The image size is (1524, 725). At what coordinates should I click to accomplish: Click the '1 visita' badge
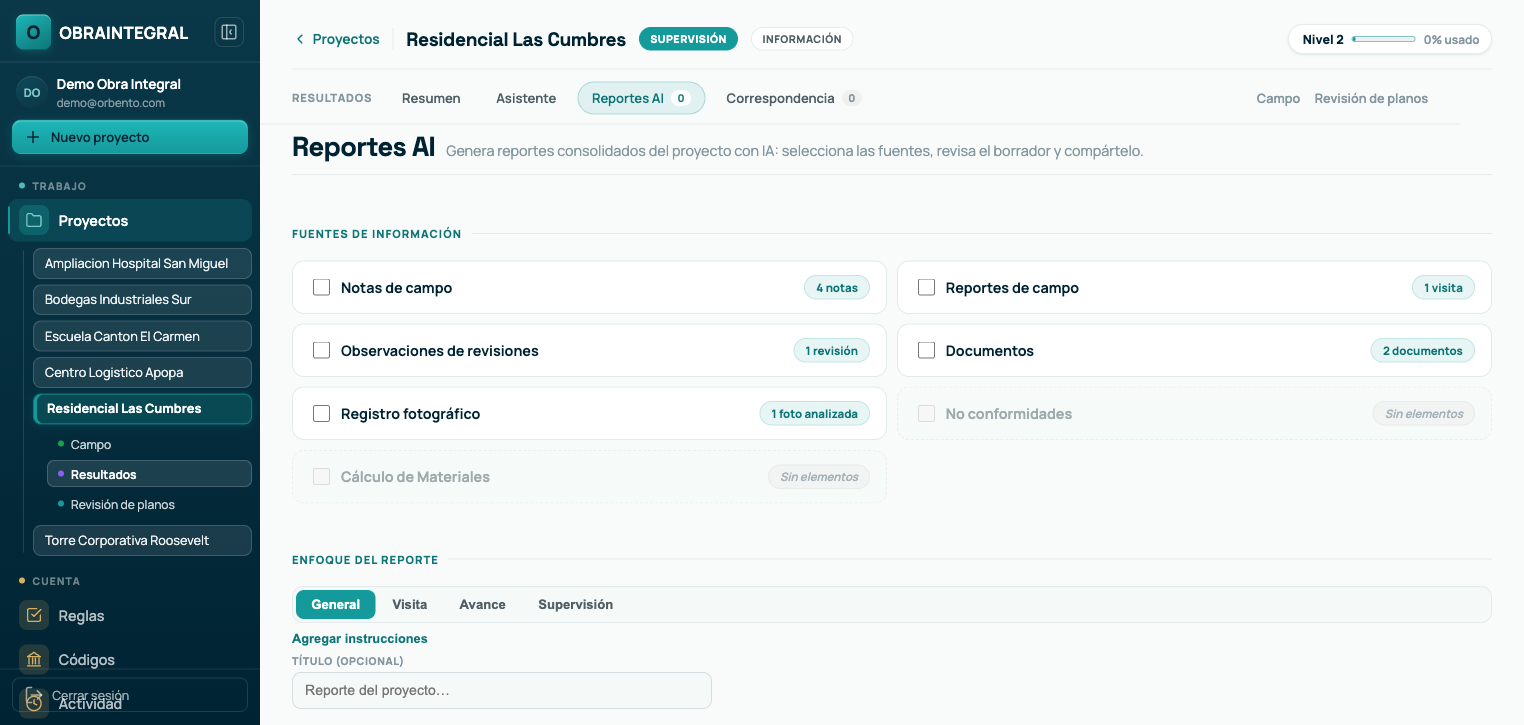point(1443,287)
